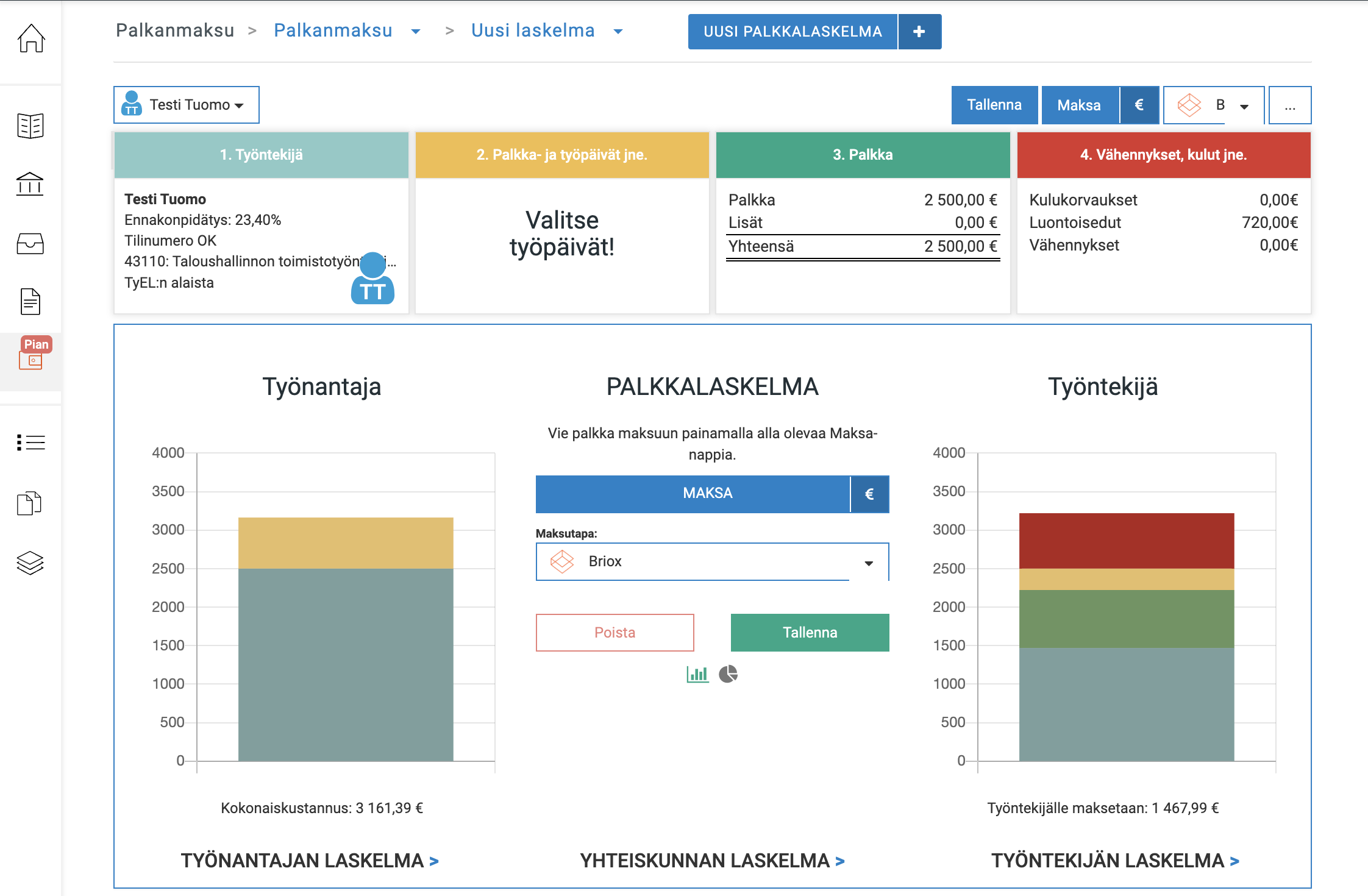This screenshot has width=1368, height=896.
Task: Click the dark red bar segment in Työntekijä chart
Action: pyautogui.click(x=1126, y=540)
